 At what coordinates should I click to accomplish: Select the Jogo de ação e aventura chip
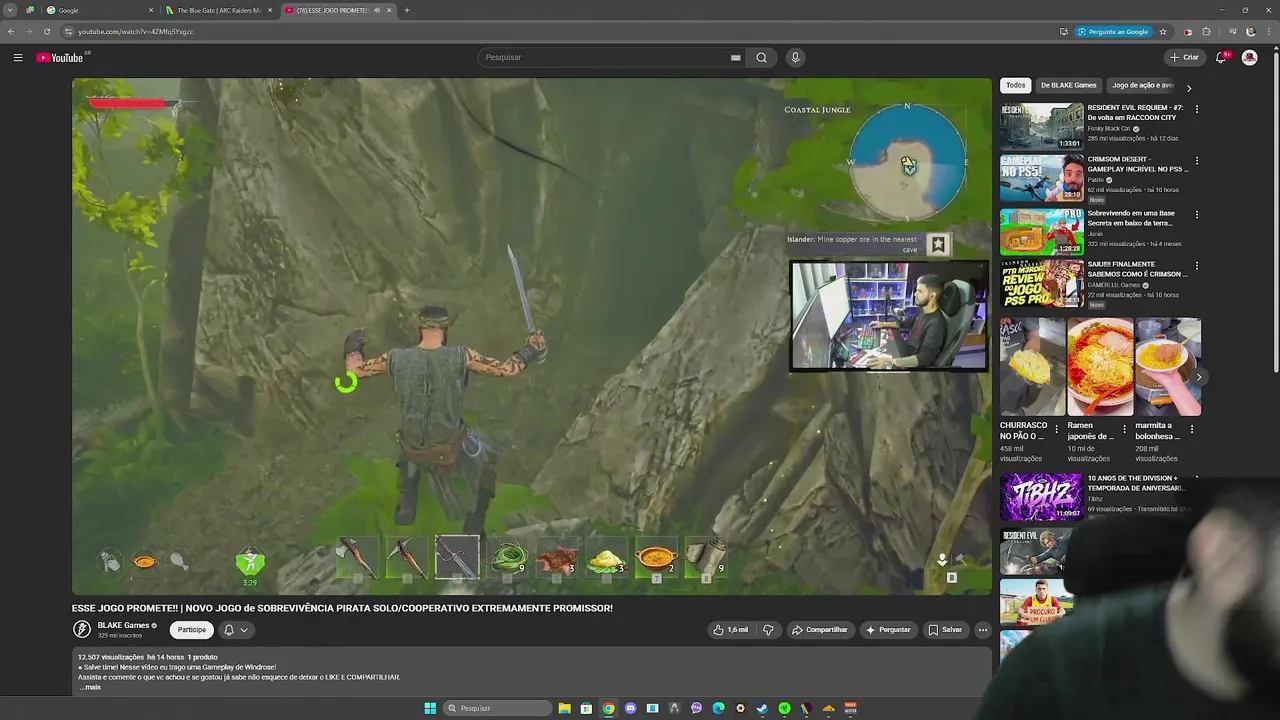click(x=1142, y=85)
